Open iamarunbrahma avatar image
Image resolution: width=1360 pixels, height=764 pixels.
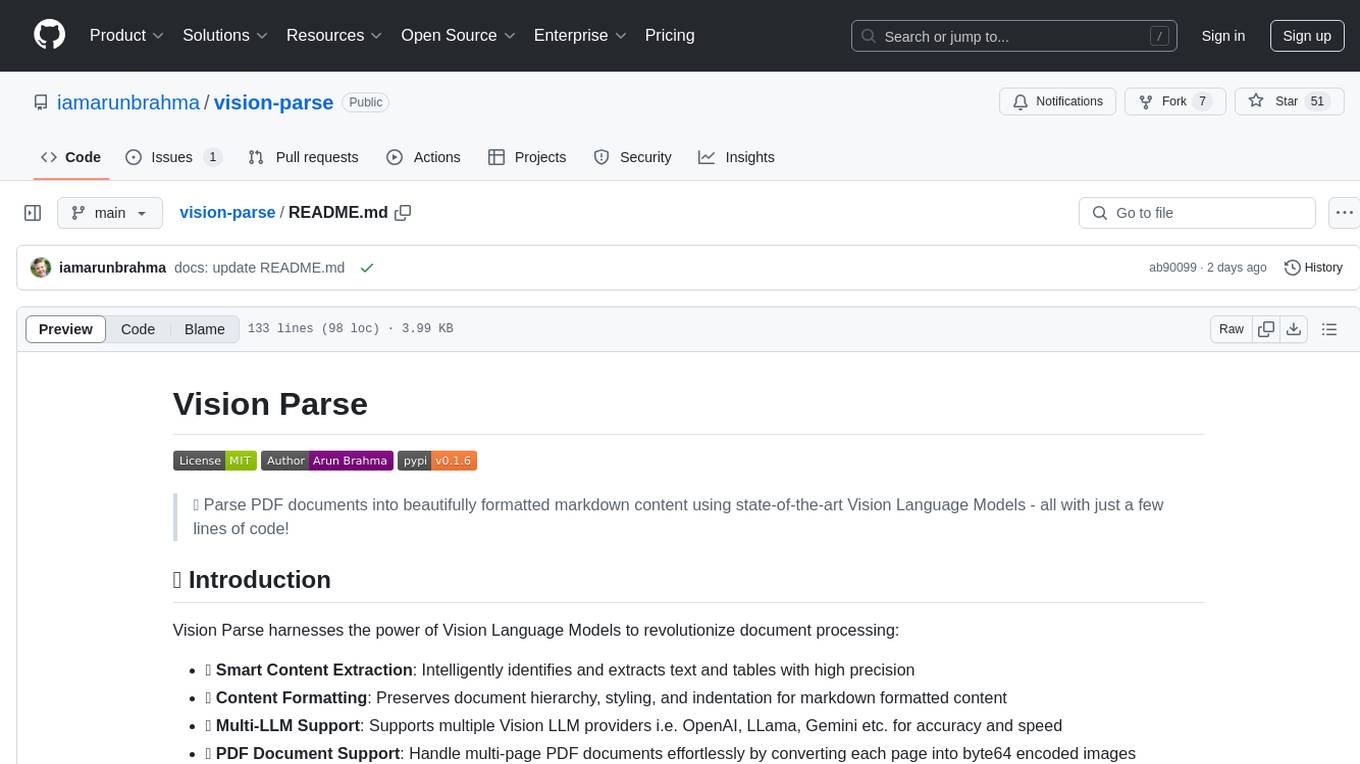[x=41, y=268]
